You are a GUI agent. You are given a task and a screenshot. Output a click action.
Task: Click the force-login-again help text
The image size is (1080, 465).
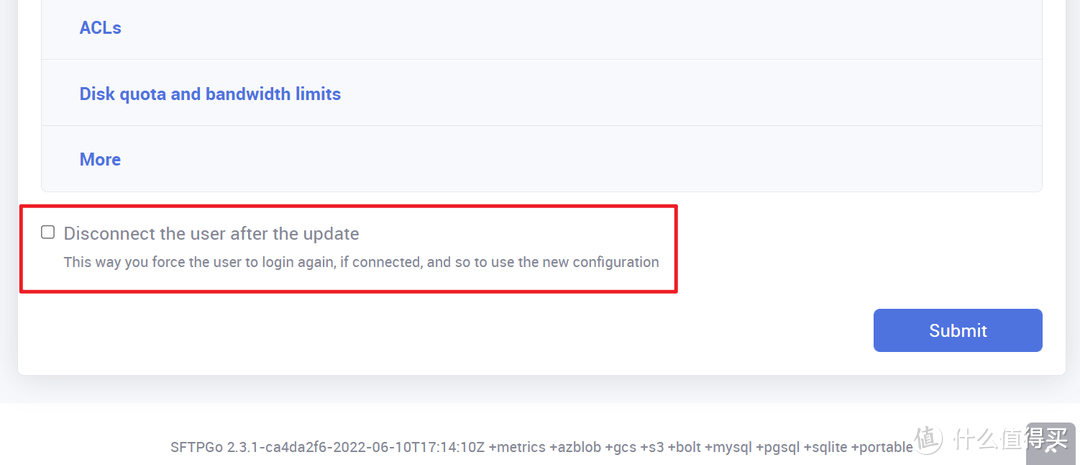[x=361, y=262]
